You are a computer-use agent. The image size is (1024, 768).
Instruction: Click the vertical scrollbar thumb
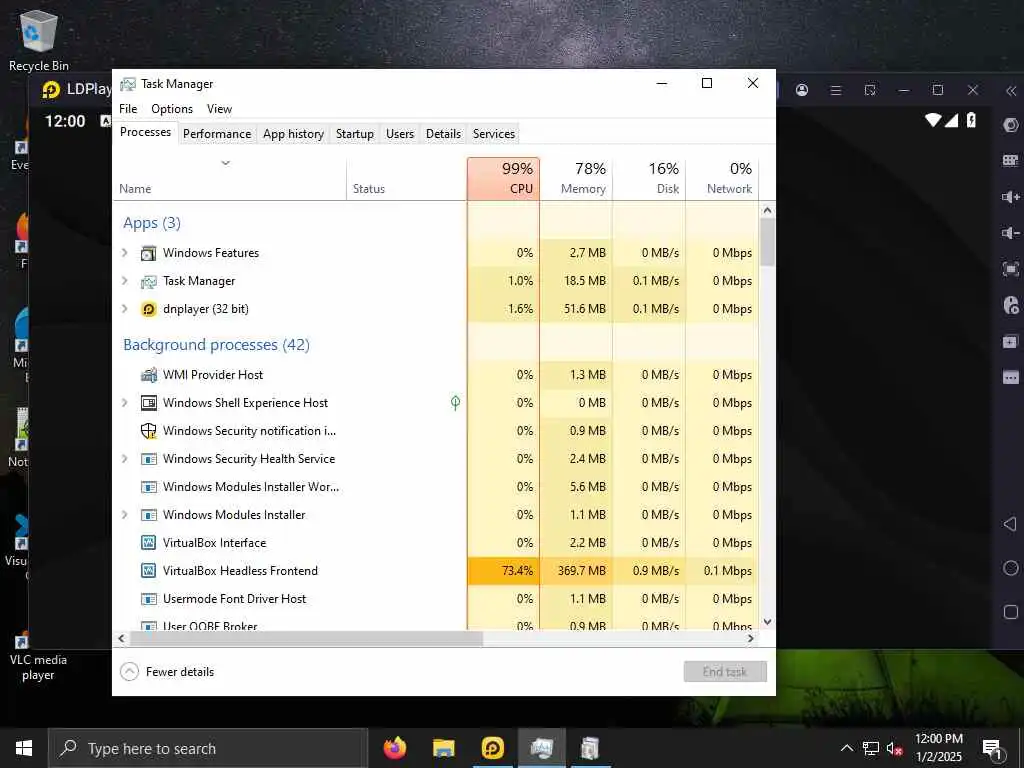pos(767,242)
